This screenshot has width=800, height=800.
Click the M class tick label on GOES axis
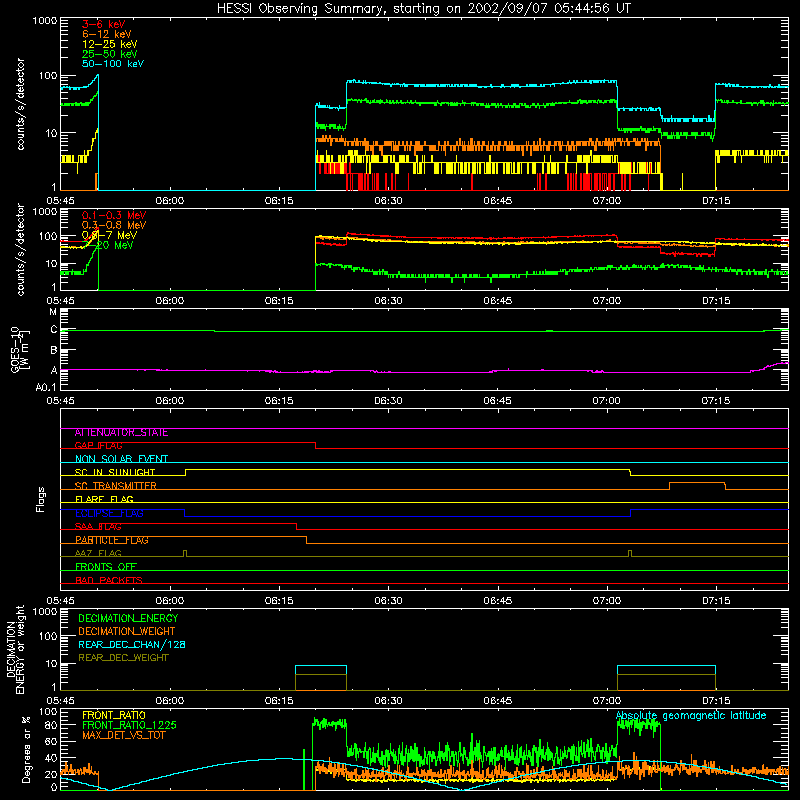(x=53, y=312)
